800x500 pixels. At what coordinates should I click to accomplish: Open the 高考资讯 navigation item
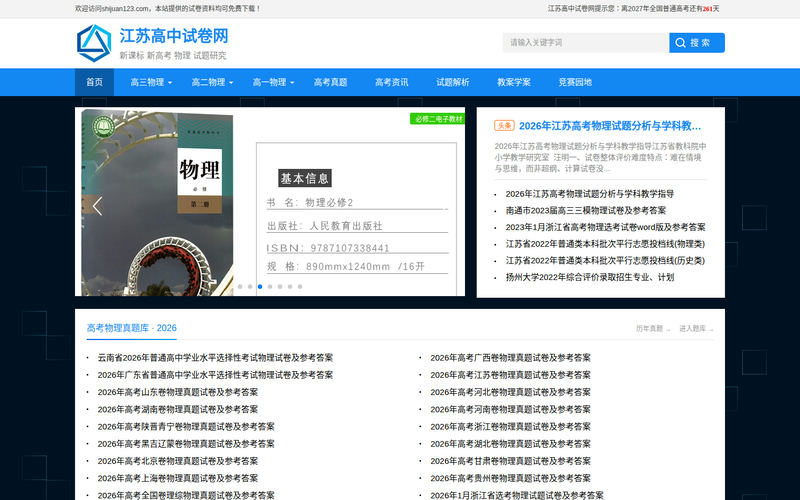(392, 82)
